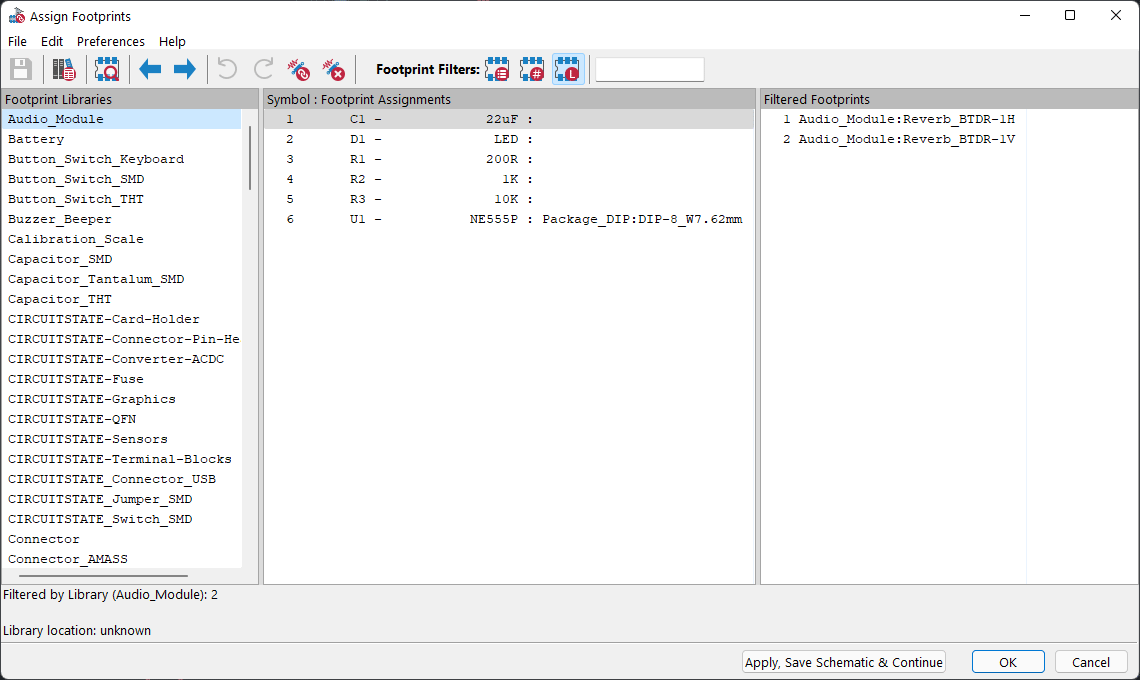Select Capacitor_SMD library
Viewport: 1140px width, 680px height.
(121, 259)
